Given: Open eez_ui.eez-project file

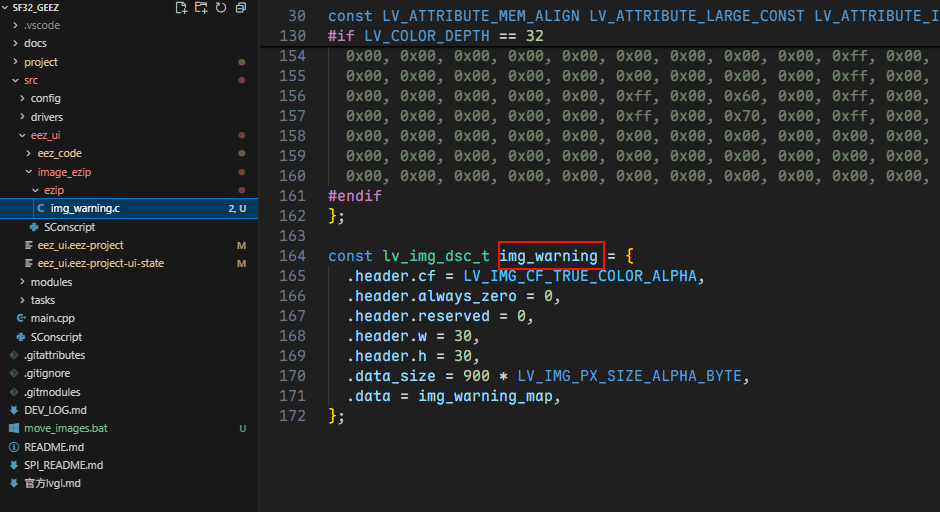Looking at the screenshot, I should [80, 245].
